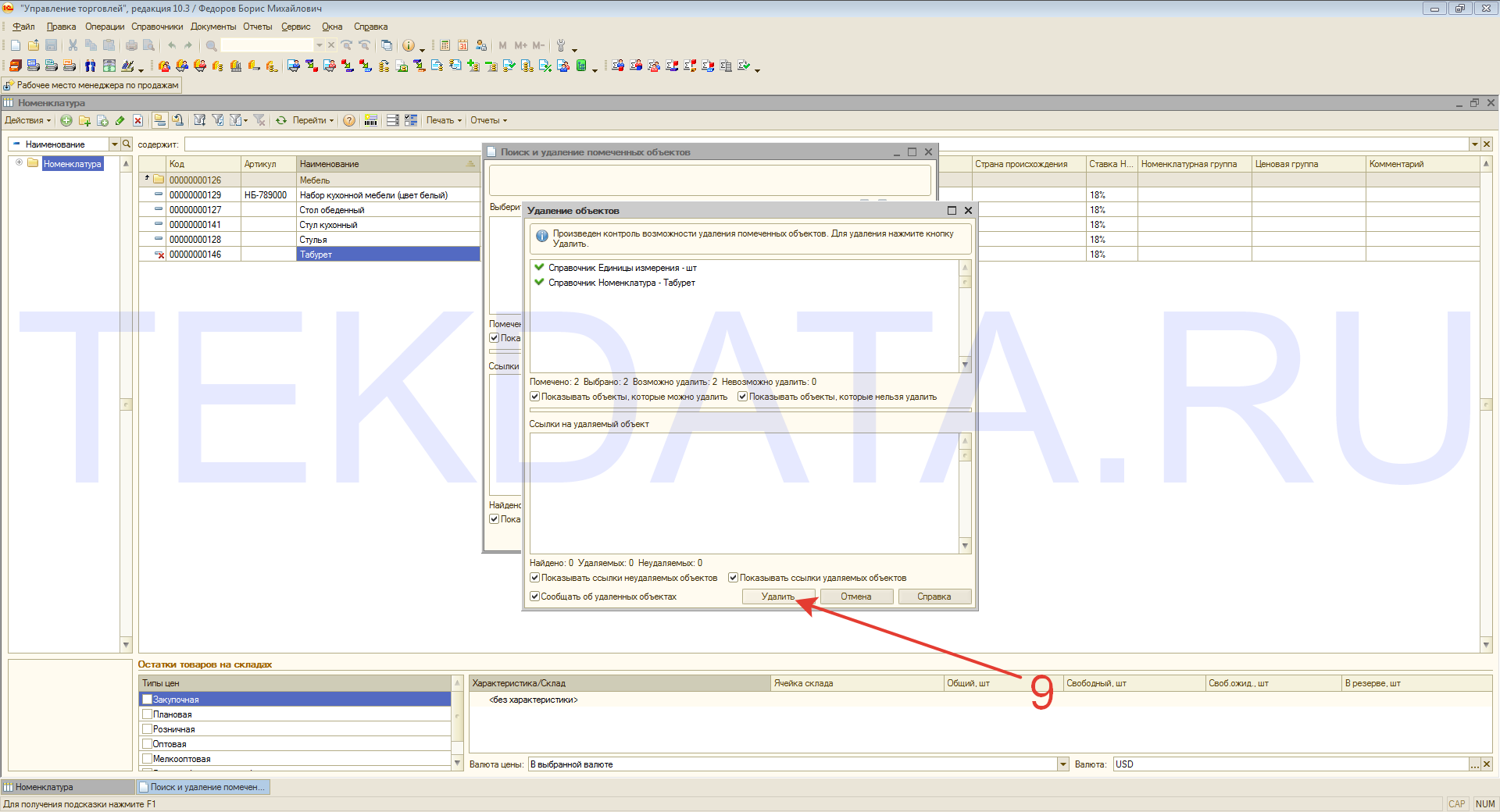Open the Сервис menu
This screenshot has height=812, width=1500.
(x=295, y=27)
